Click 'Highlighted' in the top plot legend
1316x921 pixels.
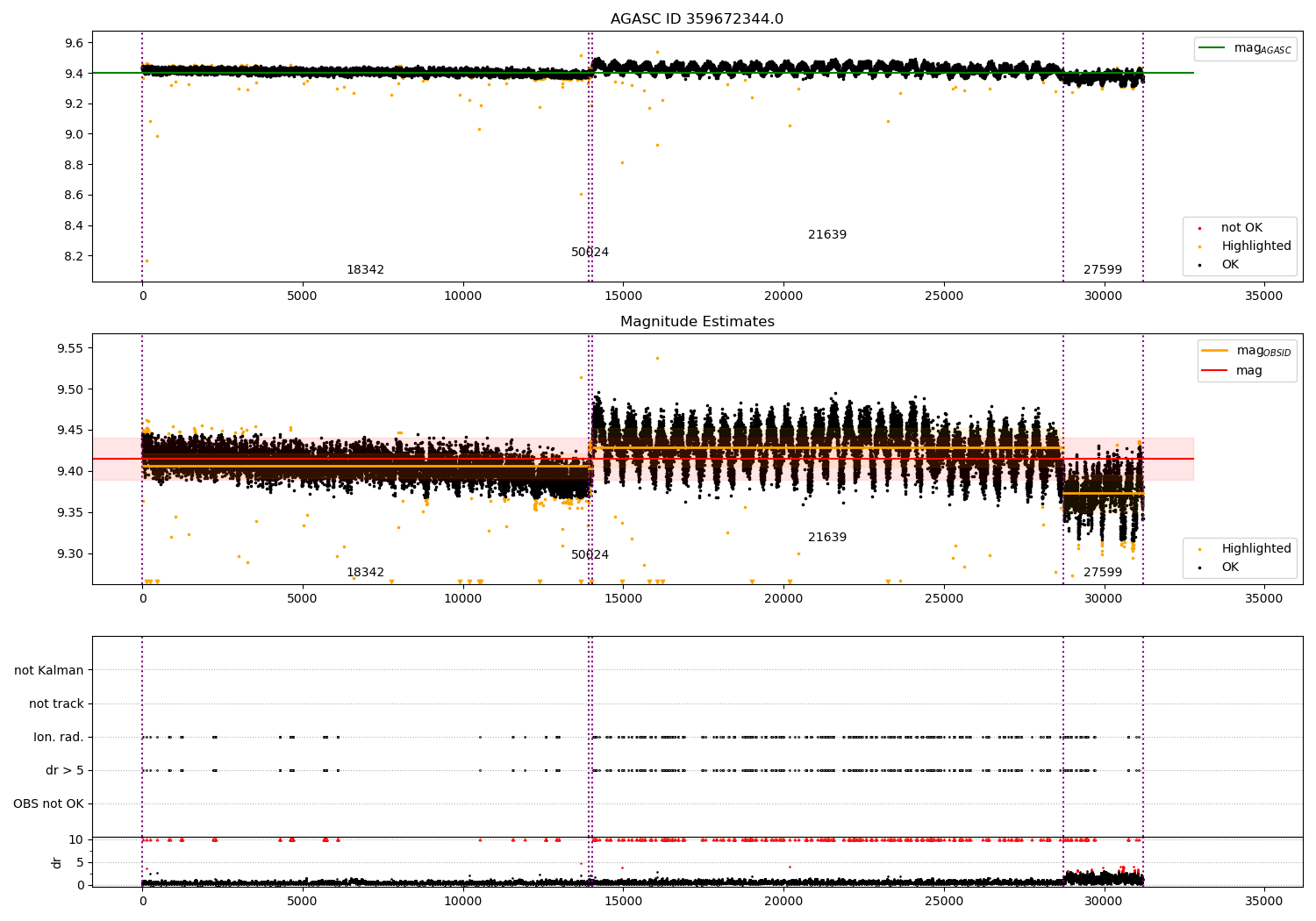(1256, 246)
